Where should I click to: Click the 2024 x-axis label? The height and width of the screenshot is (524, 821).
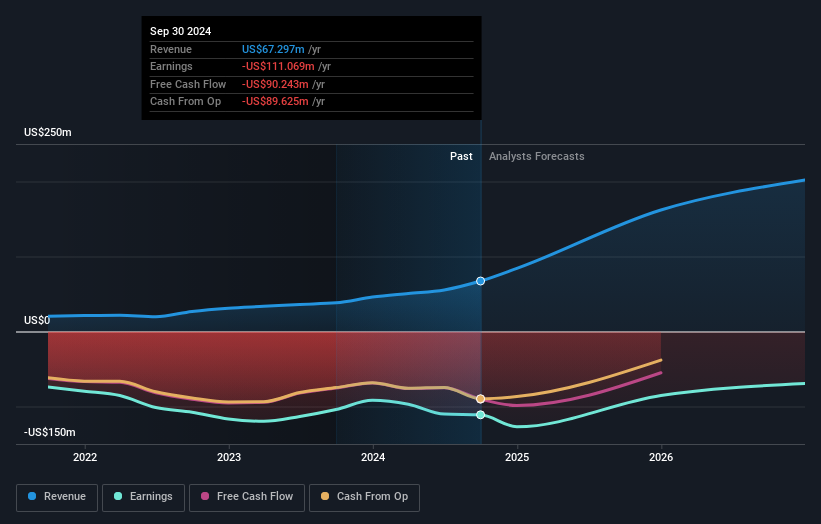[373, 457]
